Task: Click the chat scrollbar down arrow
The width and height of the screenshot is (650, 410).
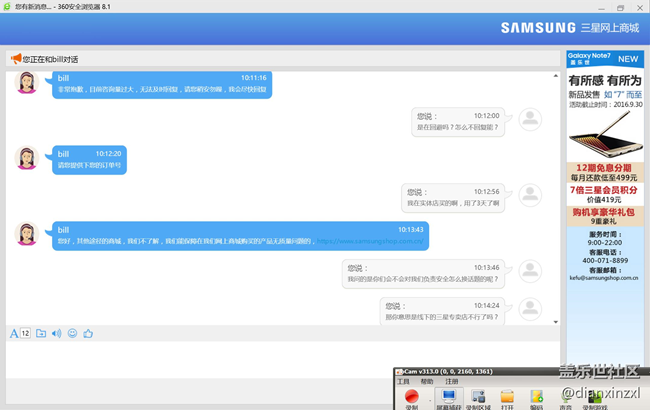Action: (x=555, y=322)
